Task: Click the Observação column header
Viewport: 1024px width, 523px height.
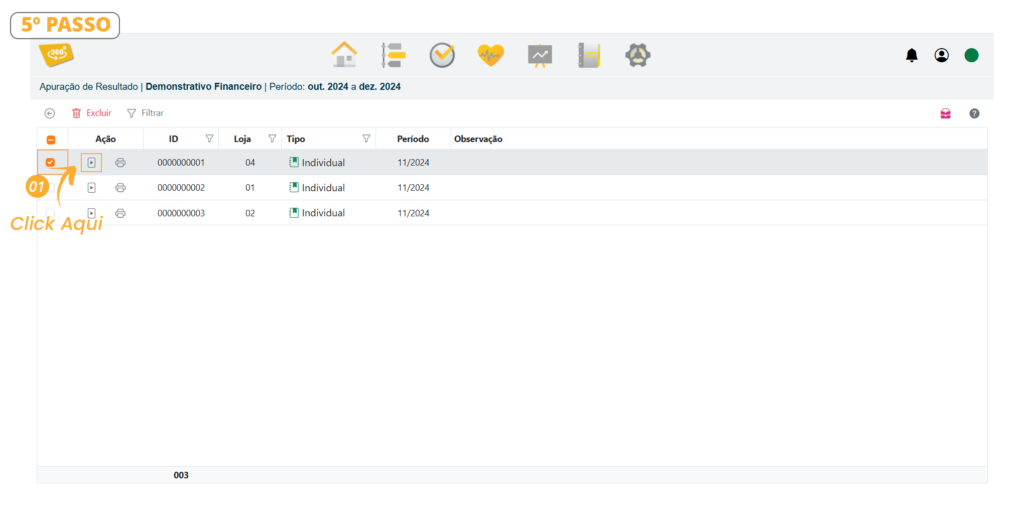Action: [478, 139]
